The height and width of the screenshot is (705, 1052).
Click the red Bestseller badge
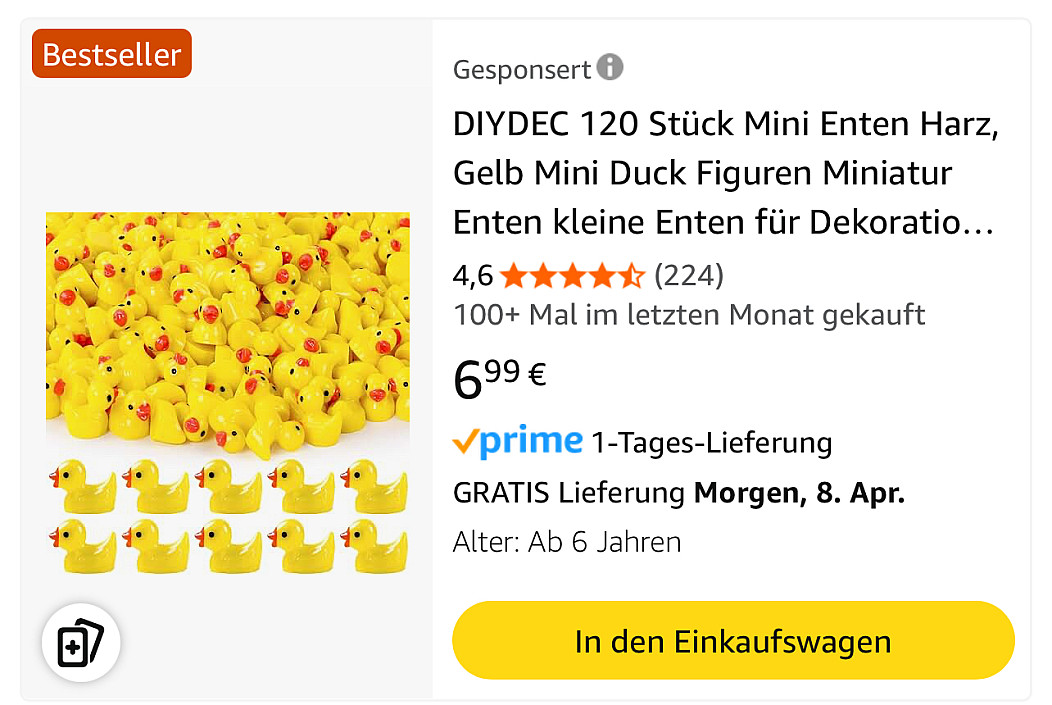pos(112,54)
